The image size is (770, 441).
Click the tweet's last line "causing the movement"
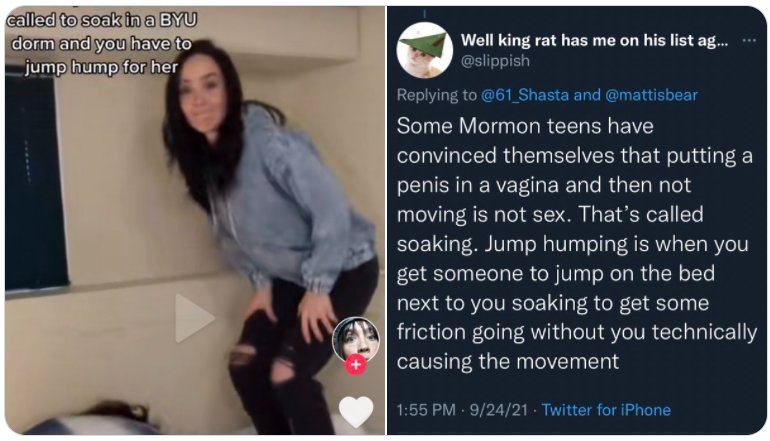click(x=508, y=362)
